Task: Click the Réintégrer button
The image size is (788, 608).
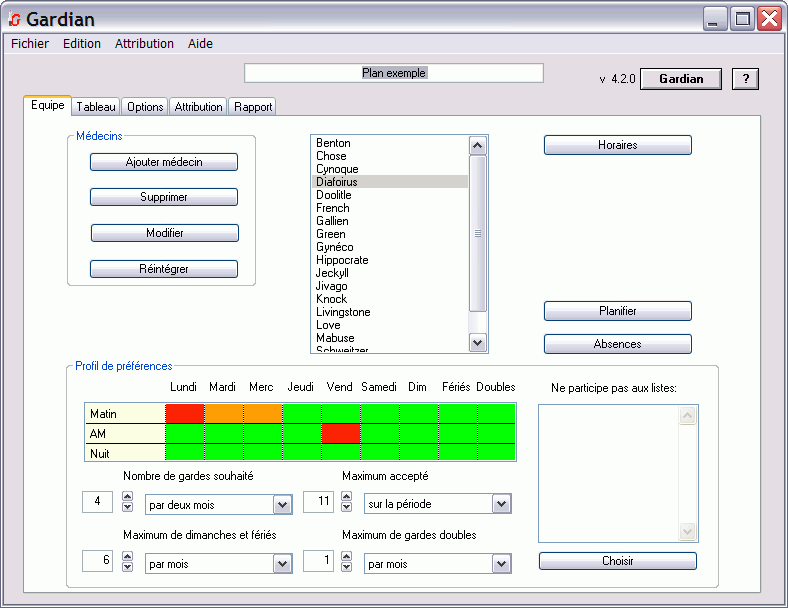Action: (164, 269)
